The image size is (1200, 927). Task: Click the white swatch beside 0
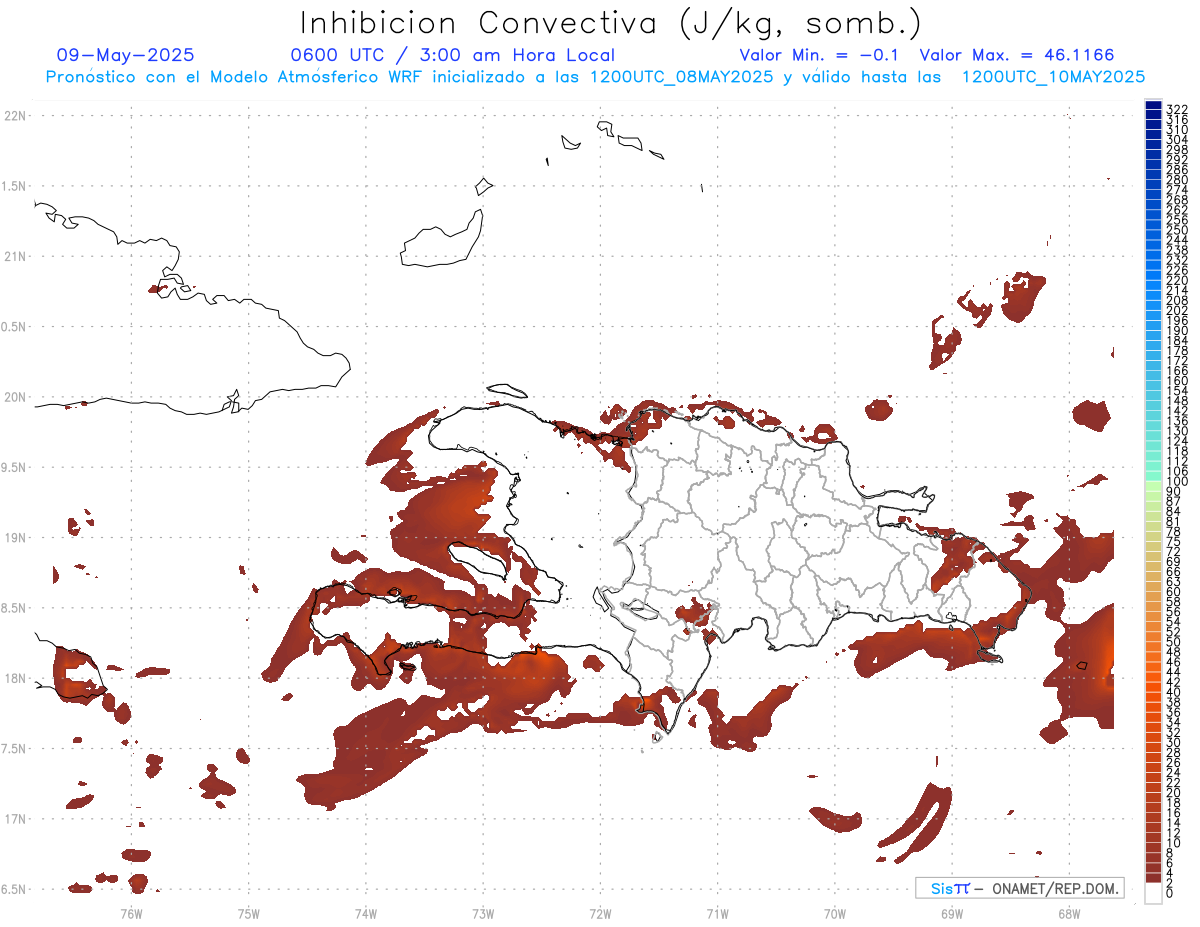pyautogui.click(x=1153, y=893)
